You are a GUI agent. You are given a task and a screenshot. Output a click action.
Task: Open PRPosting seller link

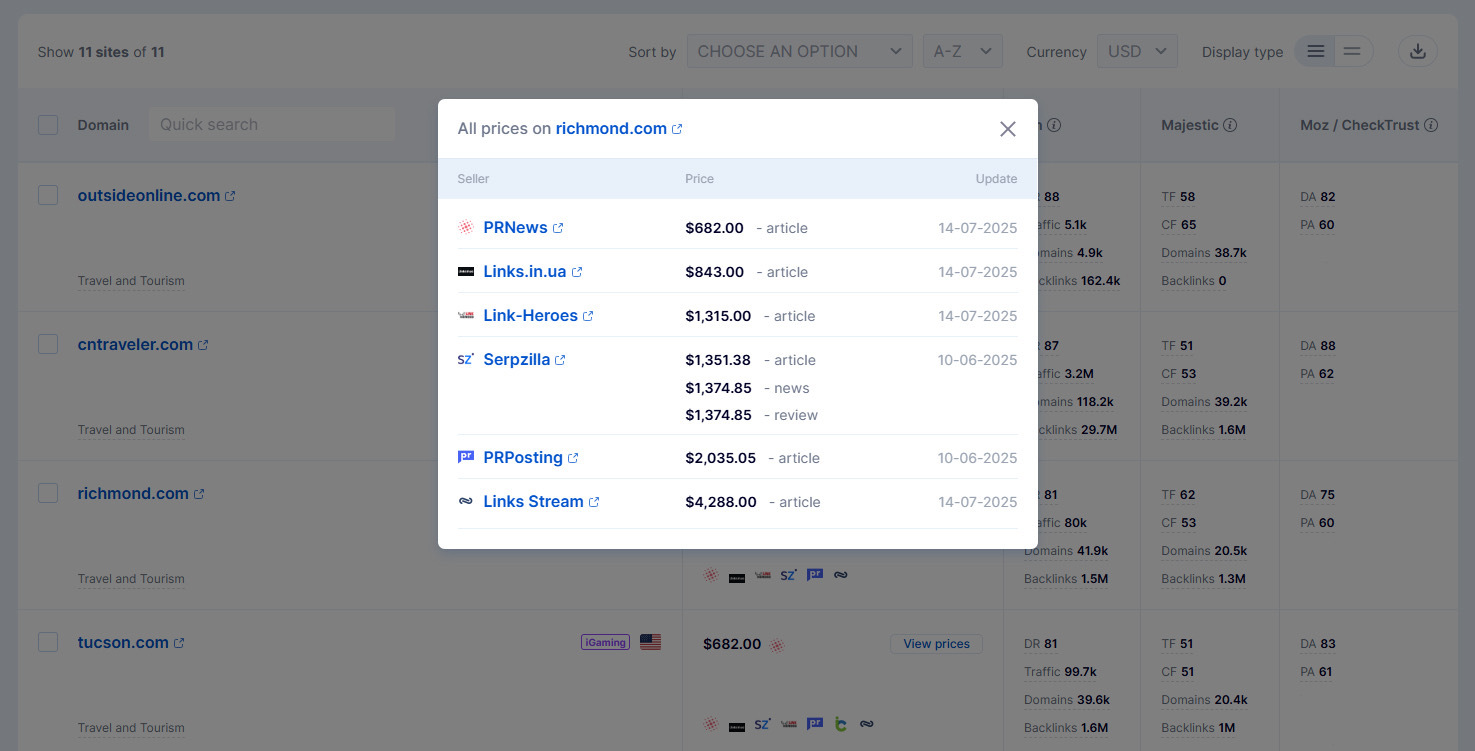tap(523, 458)
